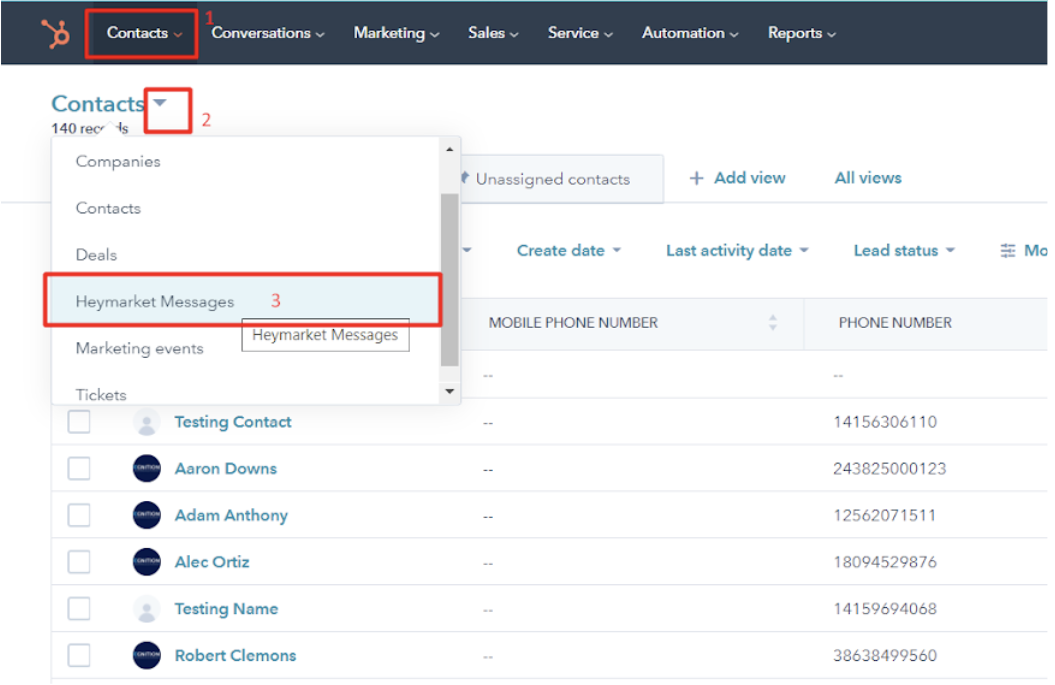Select Tickets in object dropdown
1055x685 pixels.
(101, 394)
